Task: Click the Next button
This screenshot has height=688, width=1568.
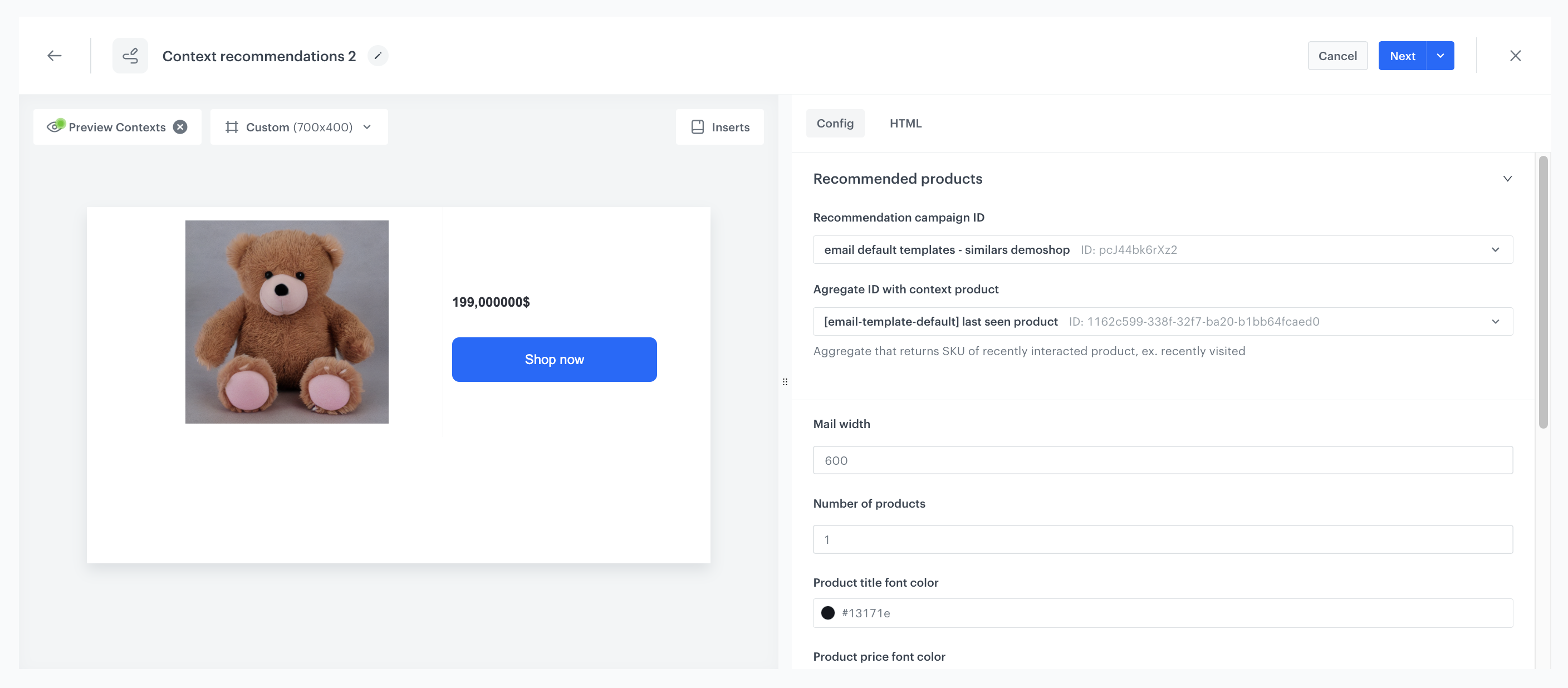Action: 1403,55
